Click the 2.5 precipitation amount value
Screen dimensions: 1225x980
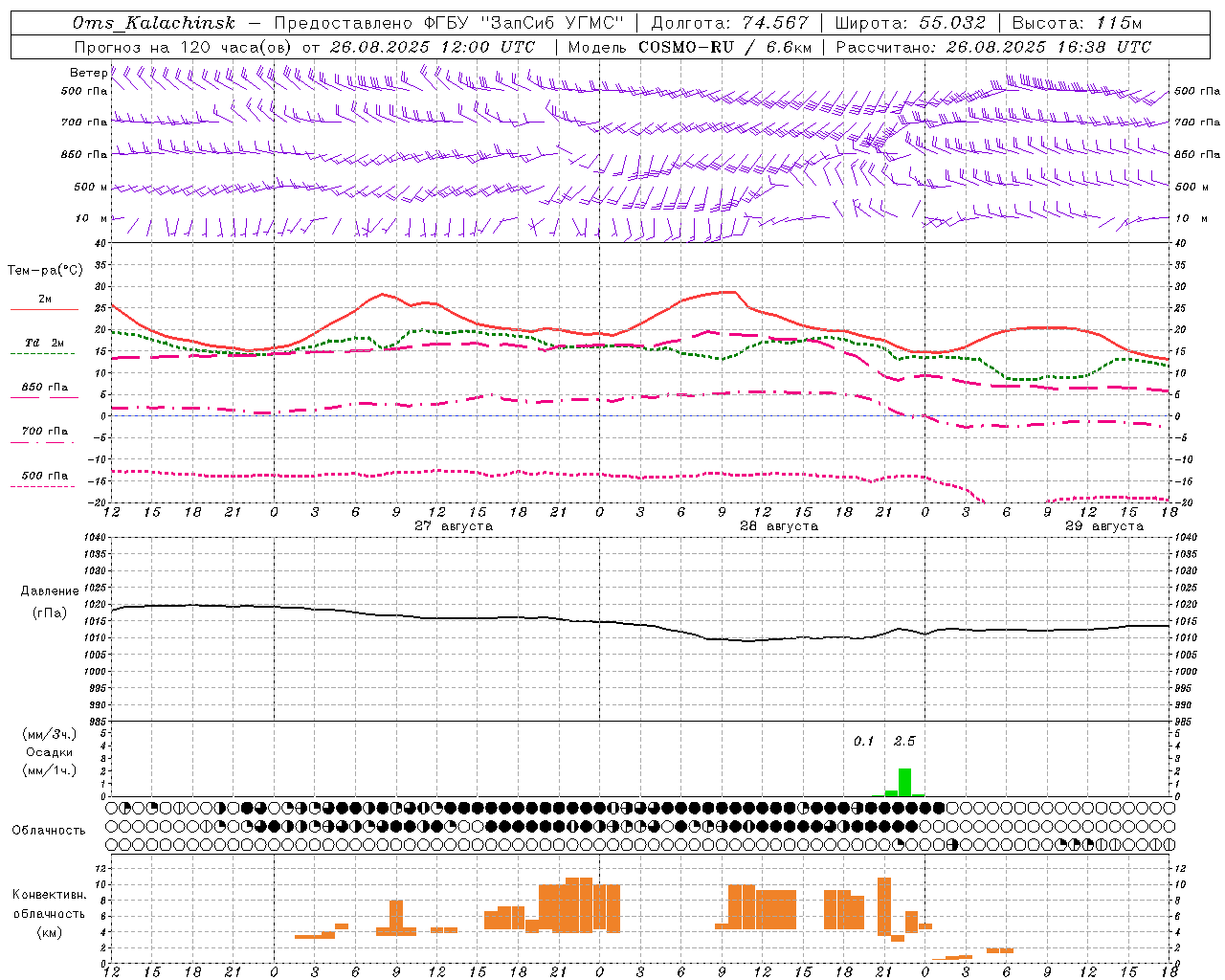click(904, 741)
